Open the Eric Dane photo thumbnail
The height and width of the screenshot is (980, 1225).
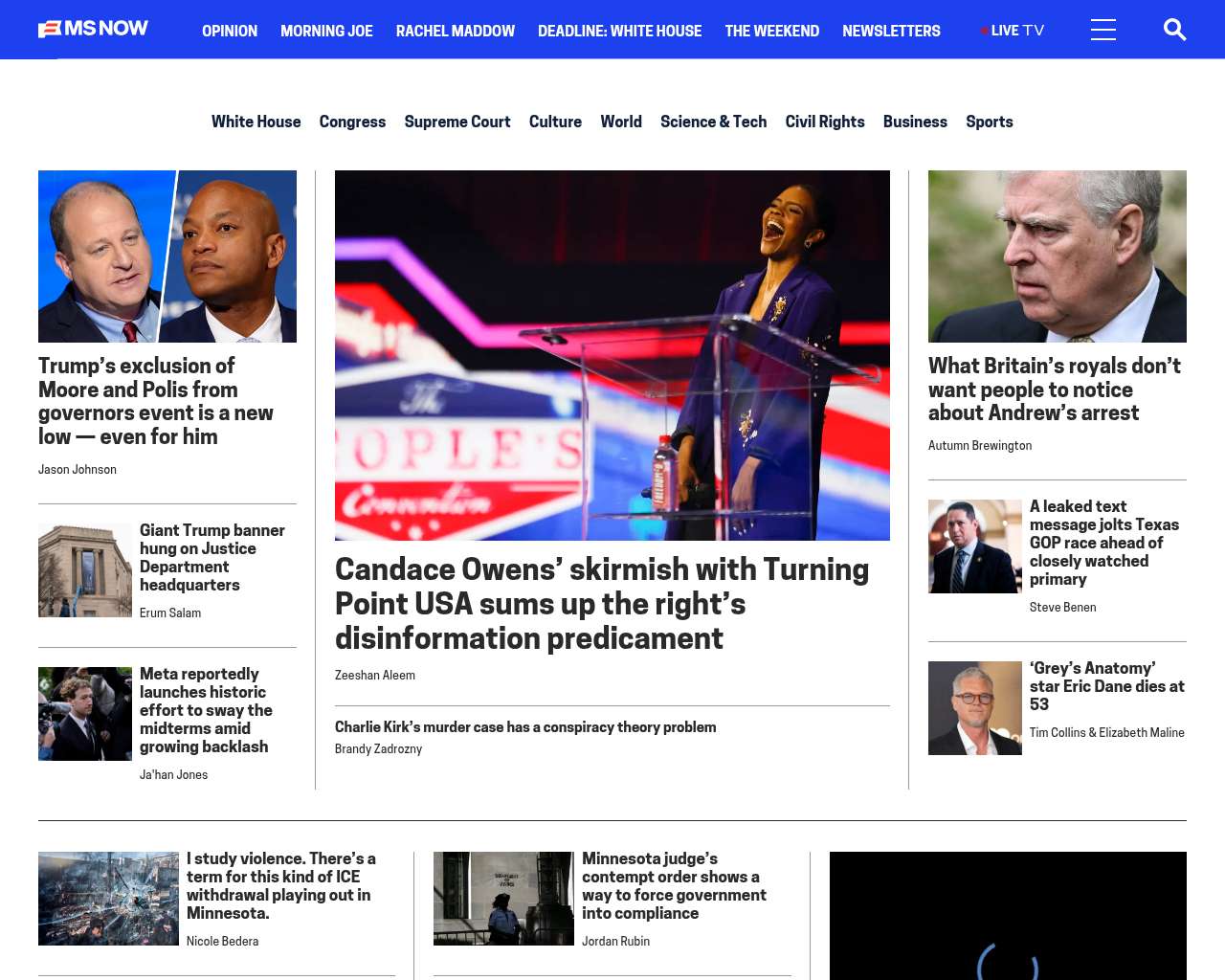tap(975, 708)
